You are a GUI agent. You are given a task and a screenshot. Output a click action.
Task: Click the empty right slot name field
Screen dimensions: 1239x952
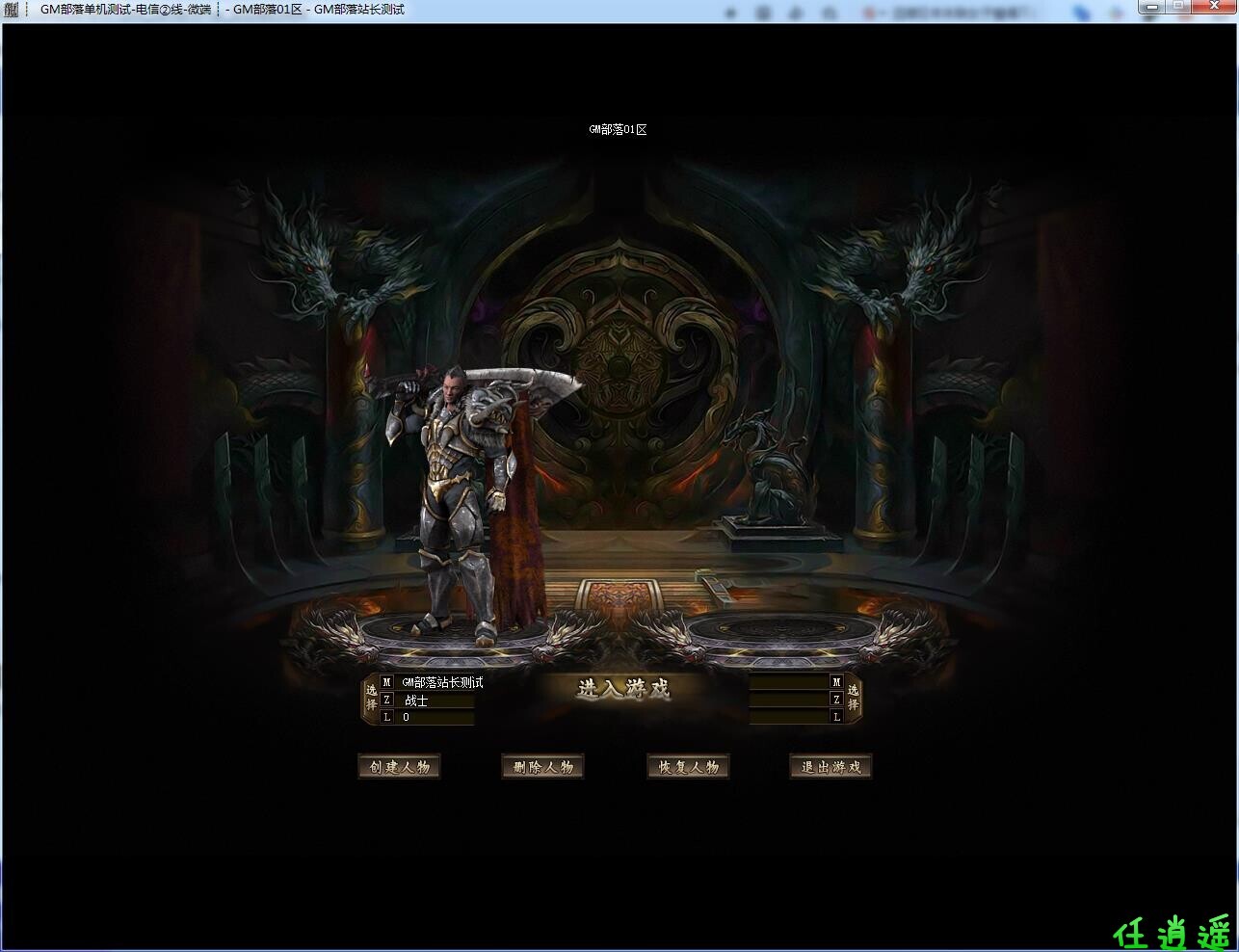click(x=788, y=682)
